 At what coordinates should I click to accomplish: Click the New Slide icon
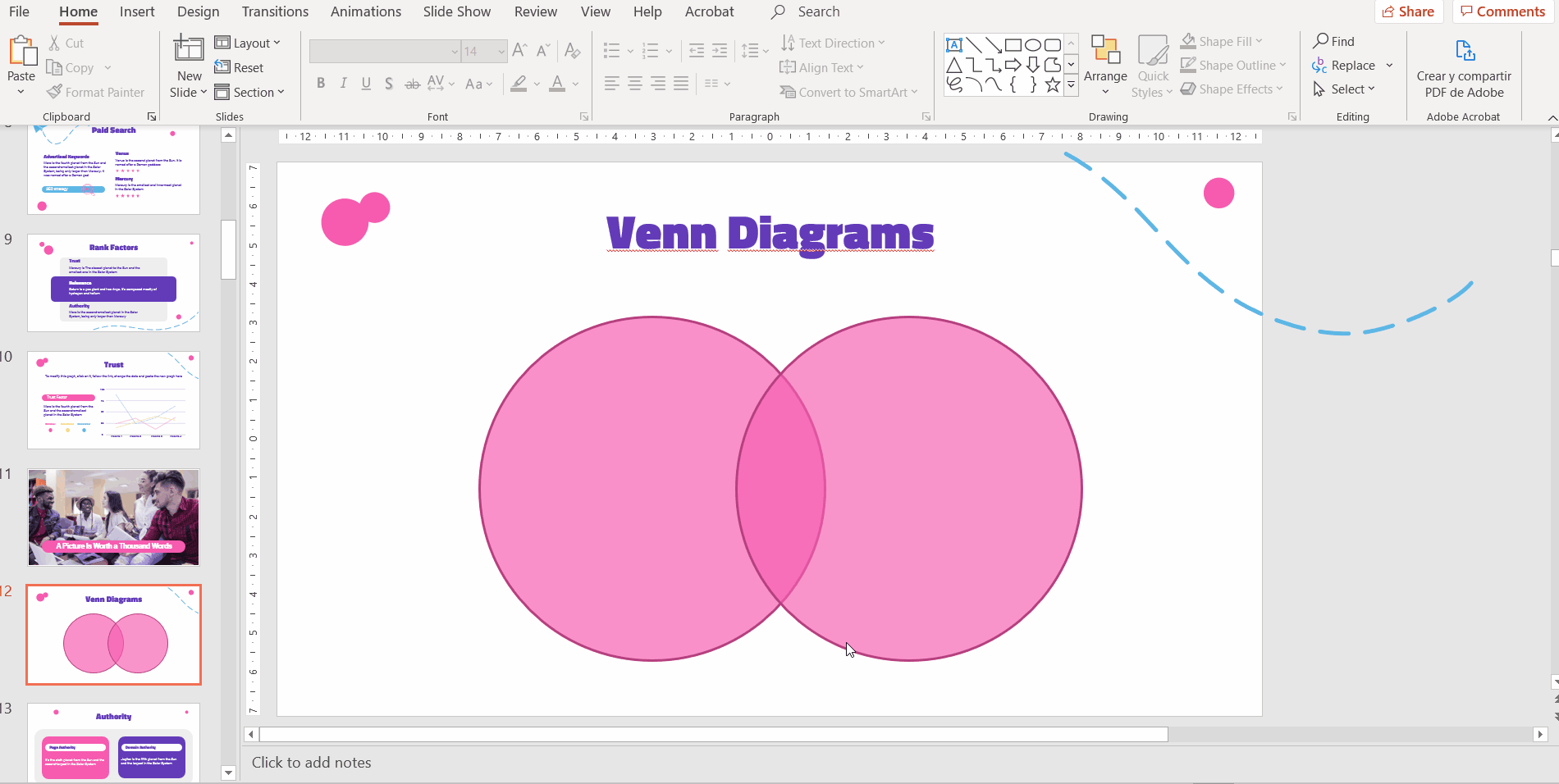point(189,49)
